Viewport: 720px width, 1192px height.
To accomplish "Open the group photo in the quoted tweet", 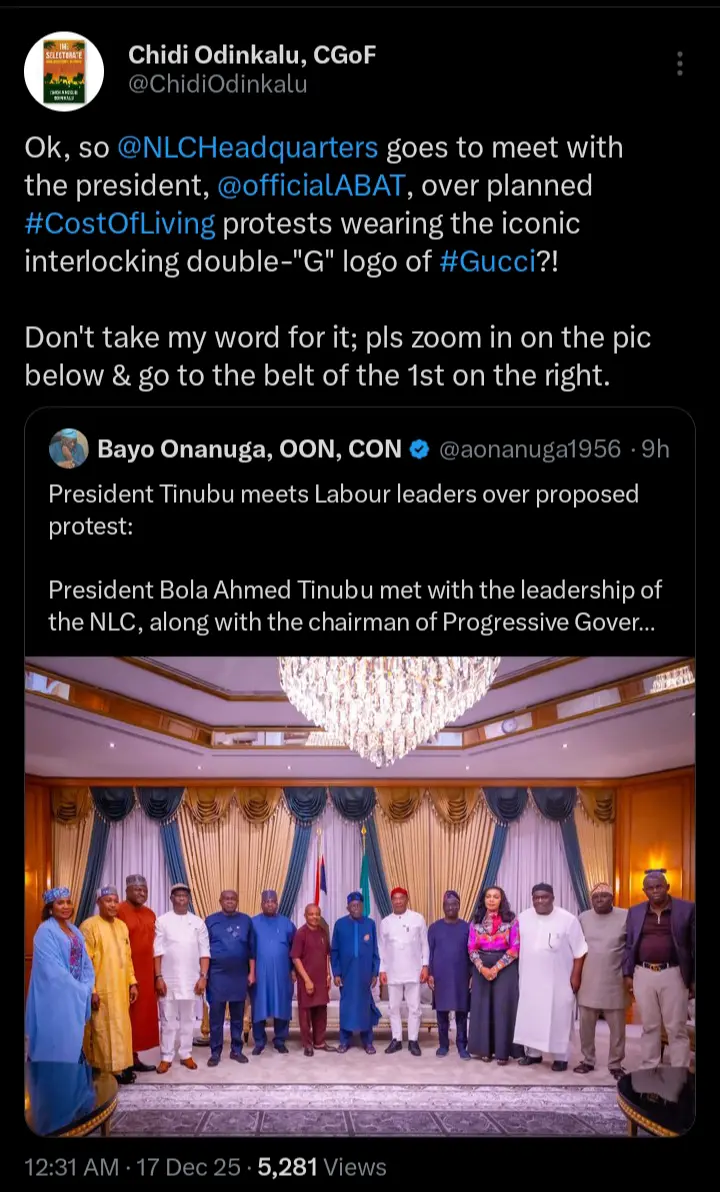I will (x=360, y=895).
